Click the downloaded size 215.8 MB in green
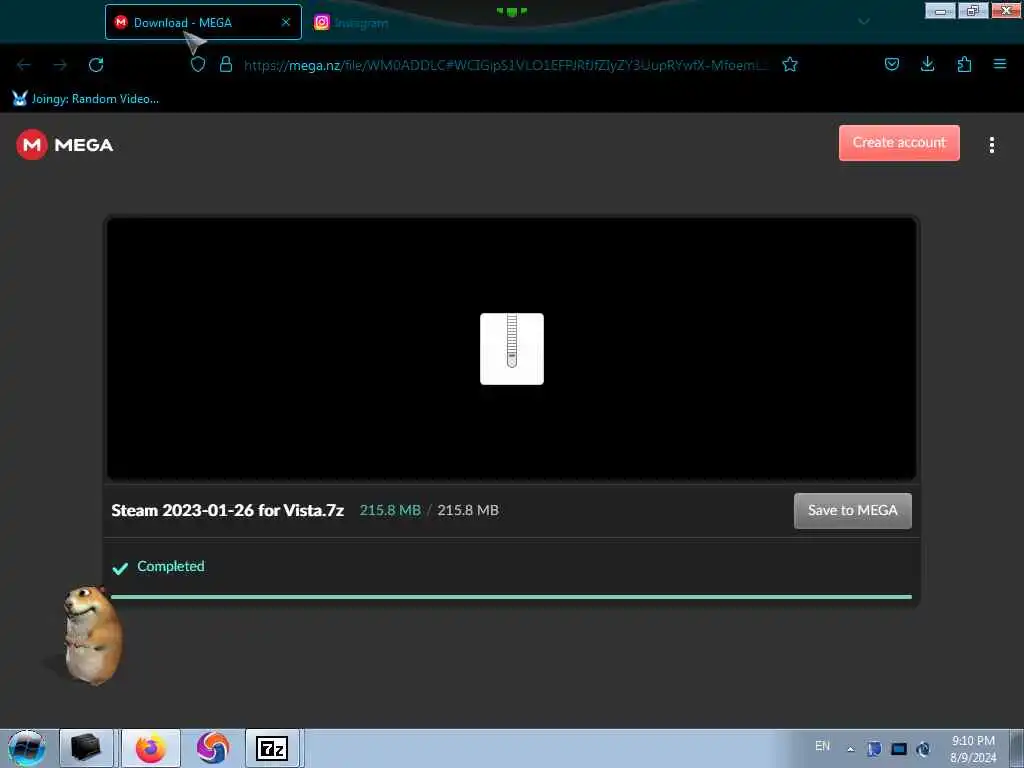Viewport: 1024px width, 768px height. (390, 510)
